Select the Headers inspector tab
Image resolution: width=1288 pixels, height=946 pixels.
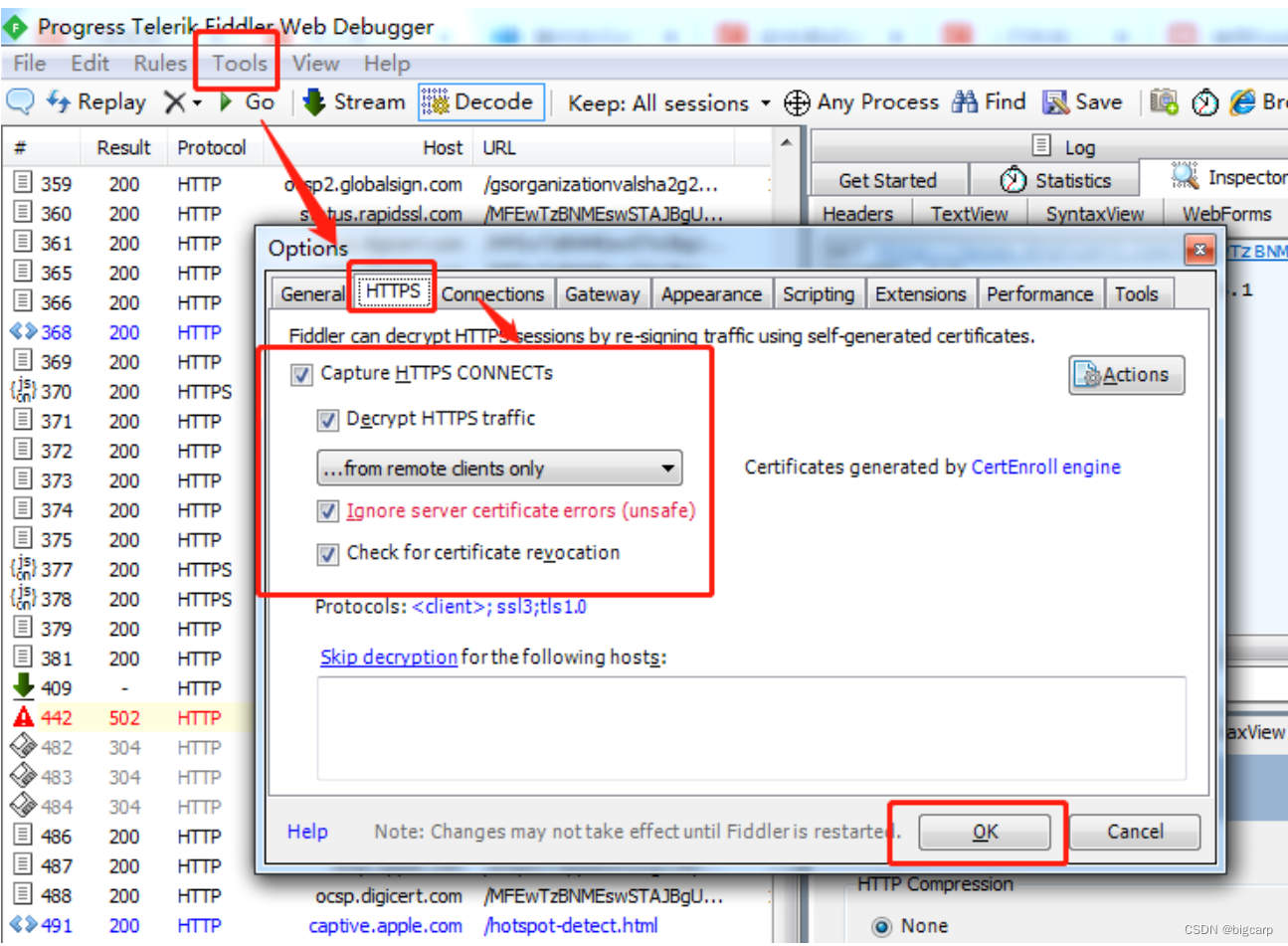coord(857,214)
